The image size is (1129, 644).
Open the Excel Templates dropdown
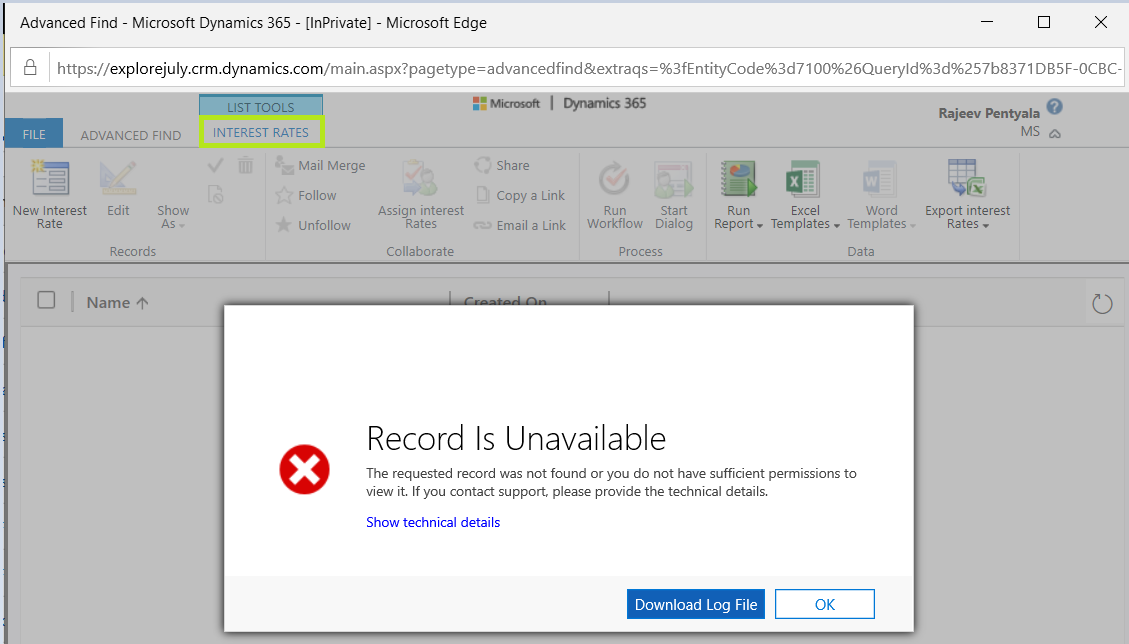[x=805, y=217]
